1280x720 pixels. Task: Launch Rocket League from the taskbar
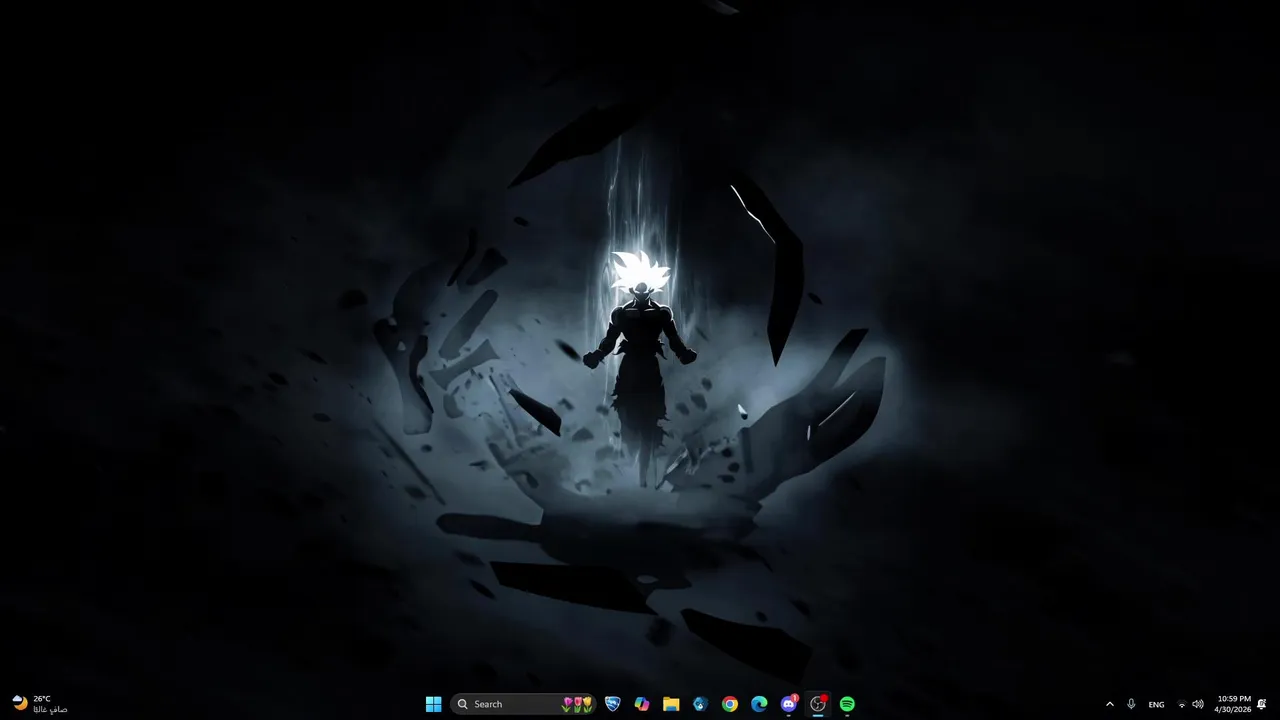tap(613, 704)
